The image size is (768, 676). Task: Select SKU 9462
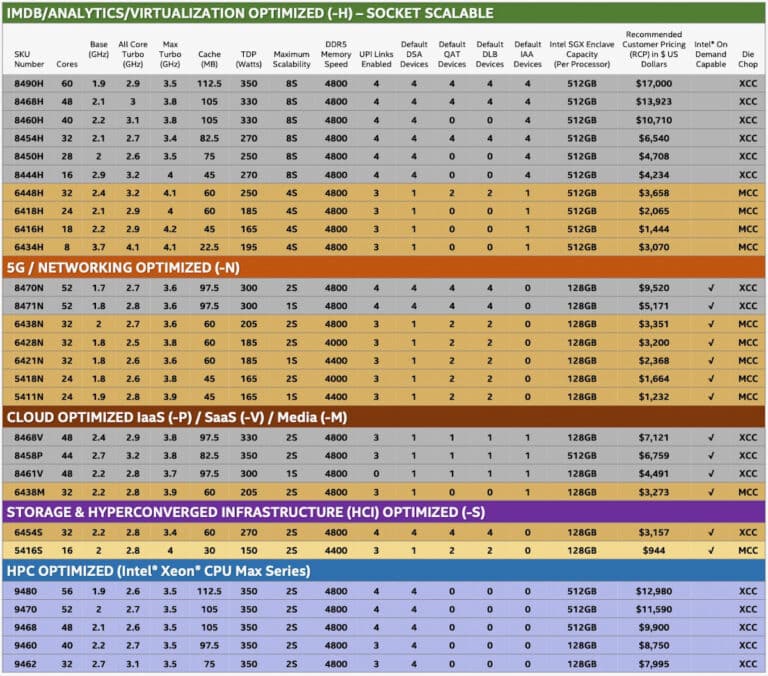[x=25, y=664]
